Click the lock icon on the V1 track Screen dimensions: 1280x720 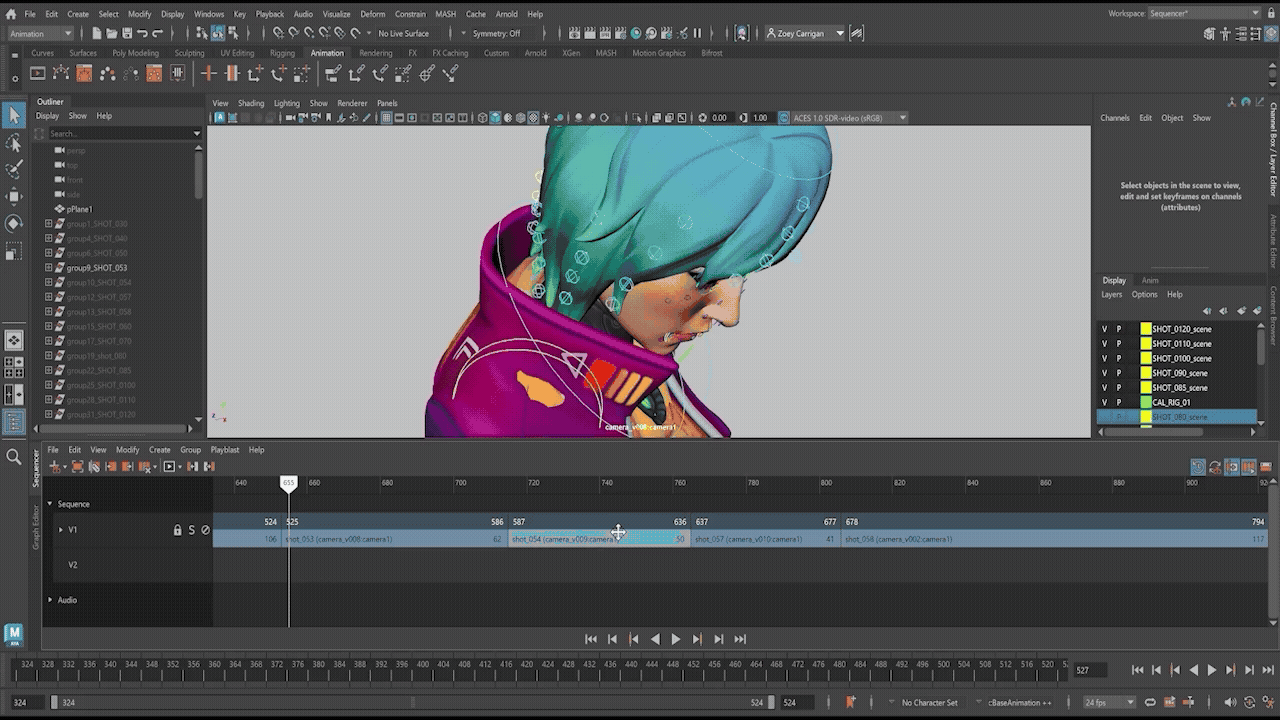[x=178, y=530]
